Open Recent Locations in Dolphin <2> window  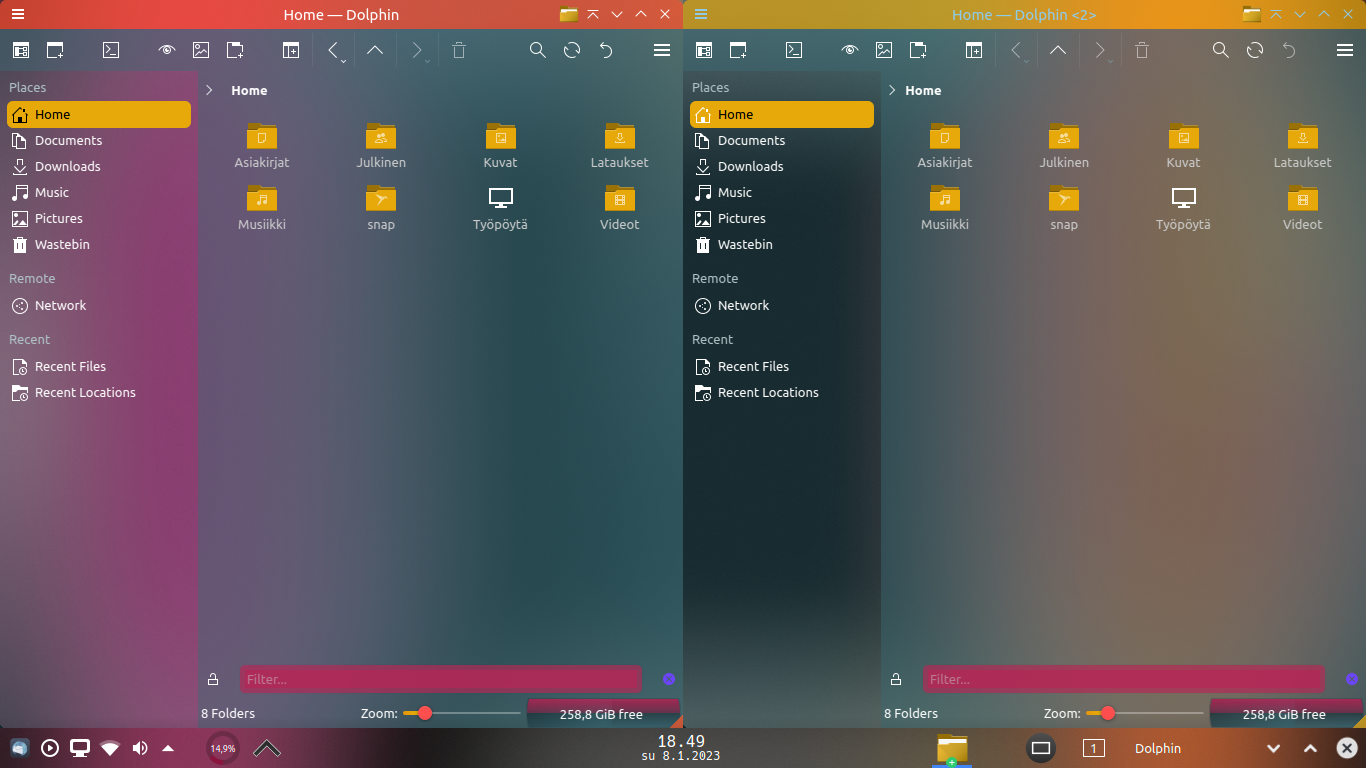[782, 393]
